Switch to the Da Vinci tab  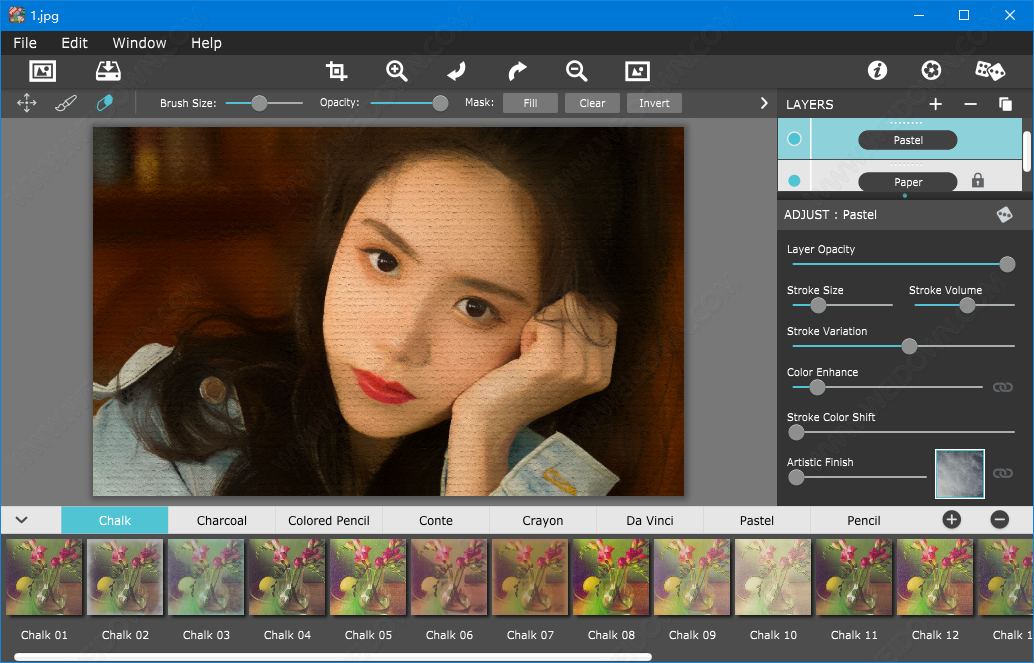pos(650,521)
